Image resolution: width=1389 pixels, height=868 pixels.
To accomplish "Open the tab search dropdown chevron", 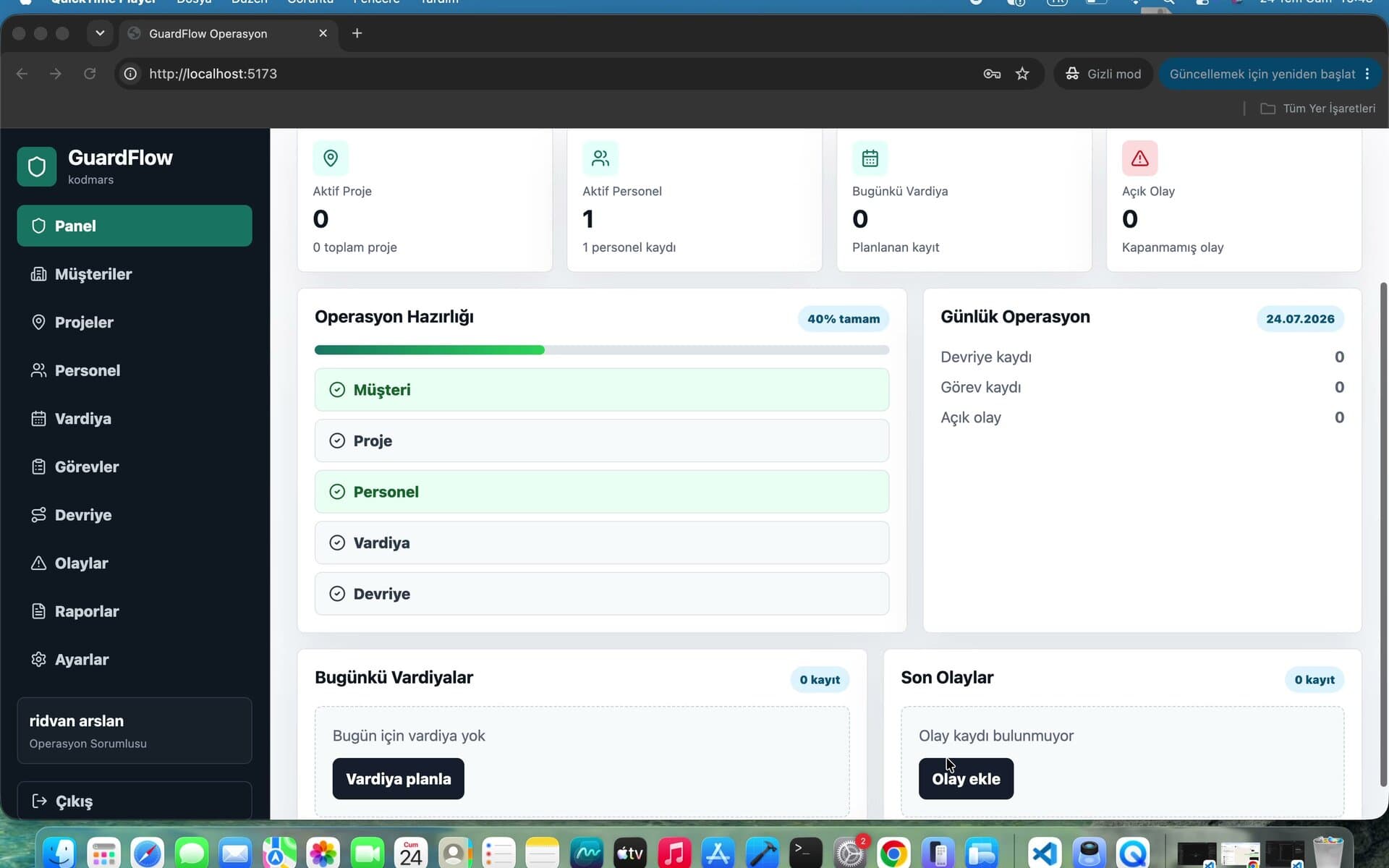I will (x=100, y=33).
